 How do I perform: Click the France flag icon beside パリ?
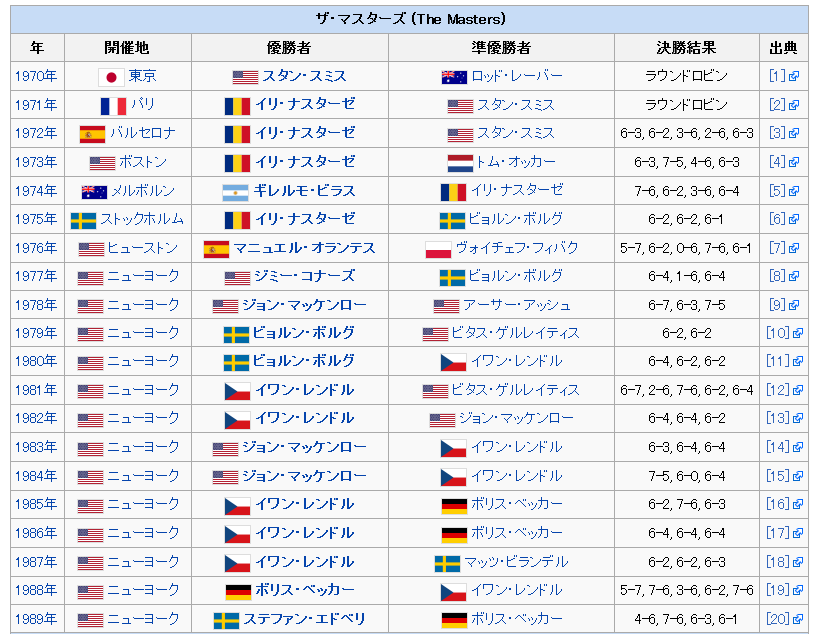[113, 106]
